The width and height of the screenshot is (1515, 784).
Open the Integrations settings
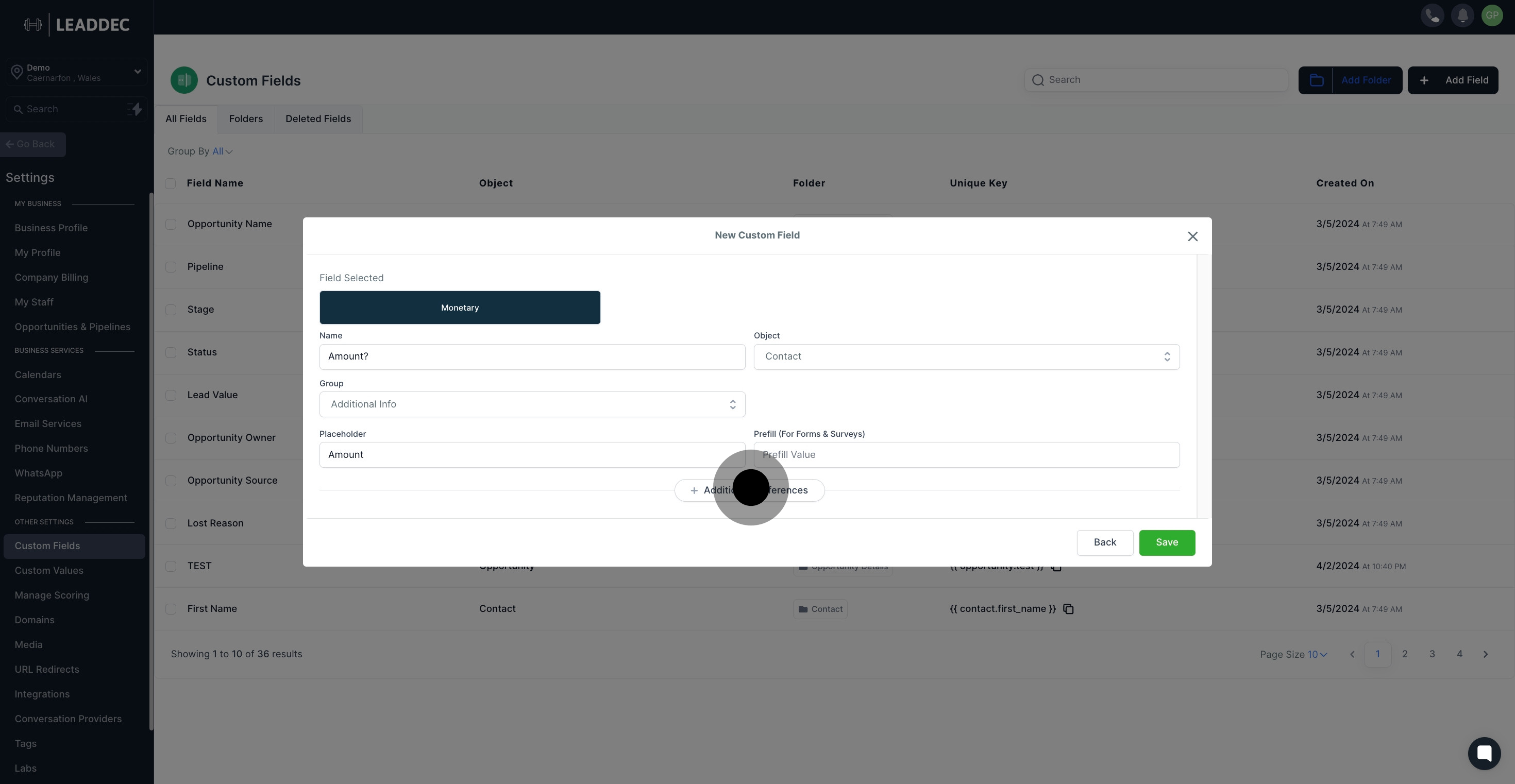click(42, 694)
